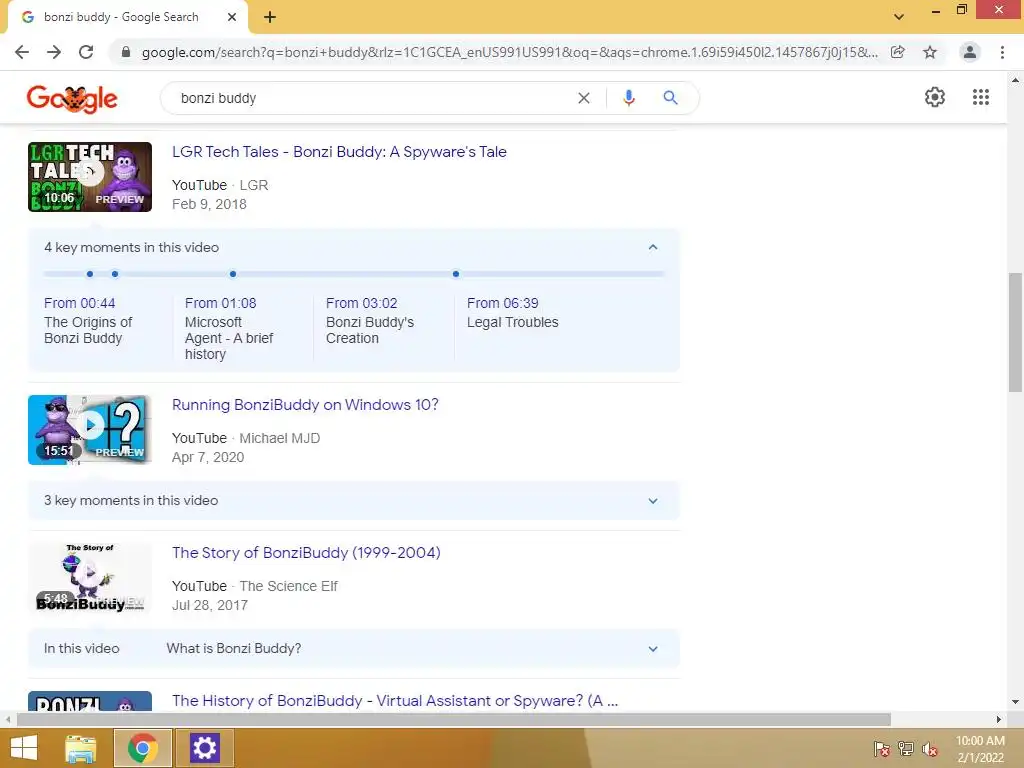This screenshot has width=1024, height=768.
Task: Click the scroll right arrow
Action: [999, 720]
